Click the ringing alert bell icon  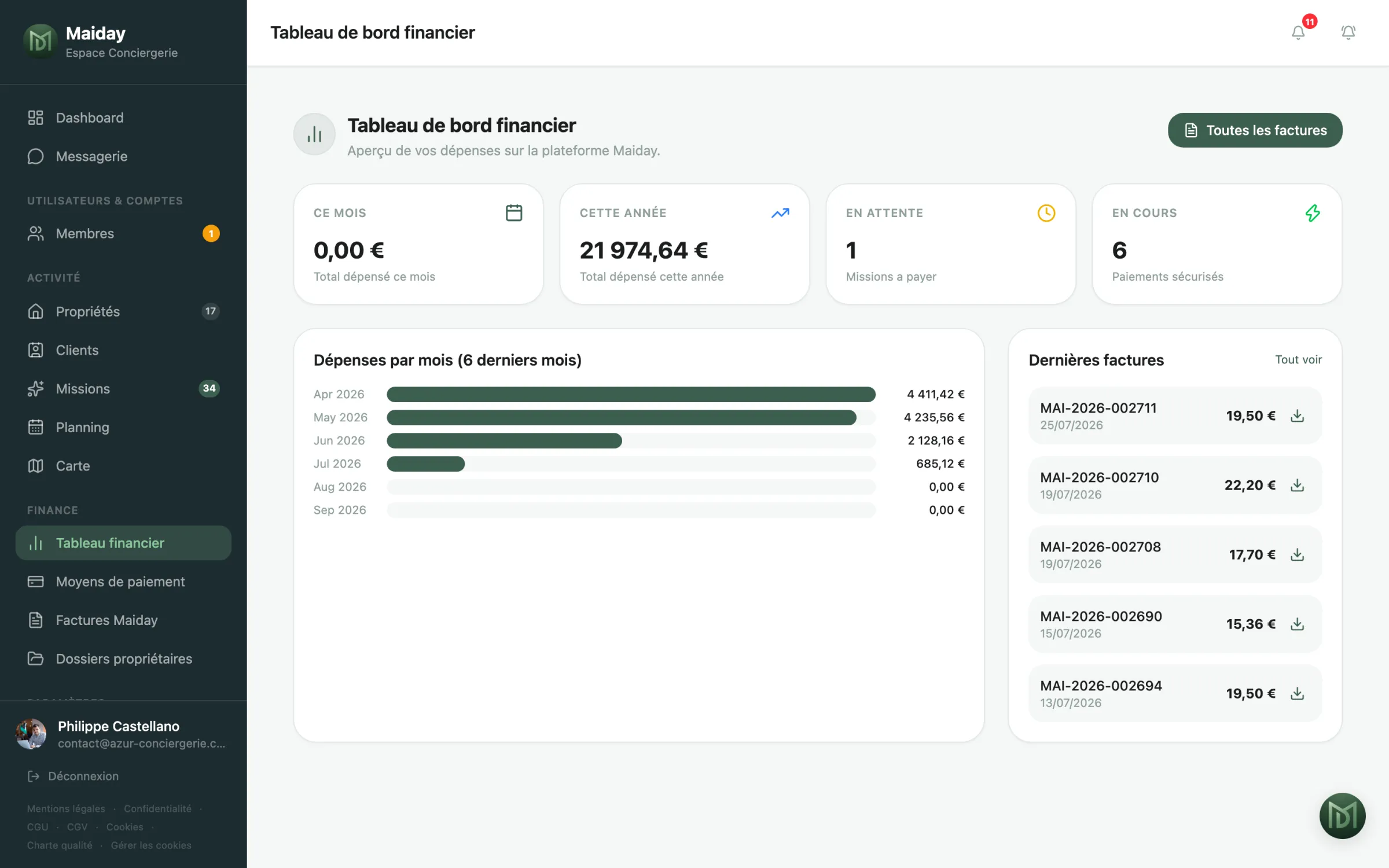1348,32
